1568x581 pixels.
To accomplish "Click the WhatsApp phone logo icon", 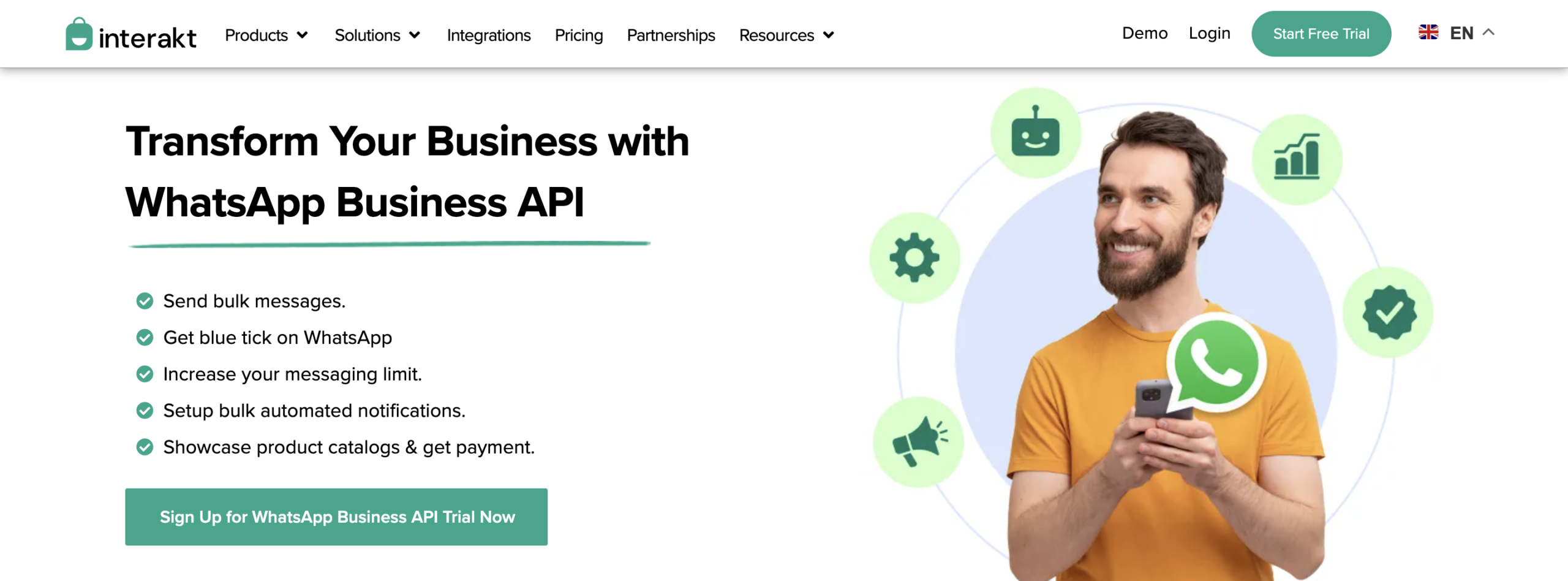I will pyautogui.click(x=1216, y=363).
